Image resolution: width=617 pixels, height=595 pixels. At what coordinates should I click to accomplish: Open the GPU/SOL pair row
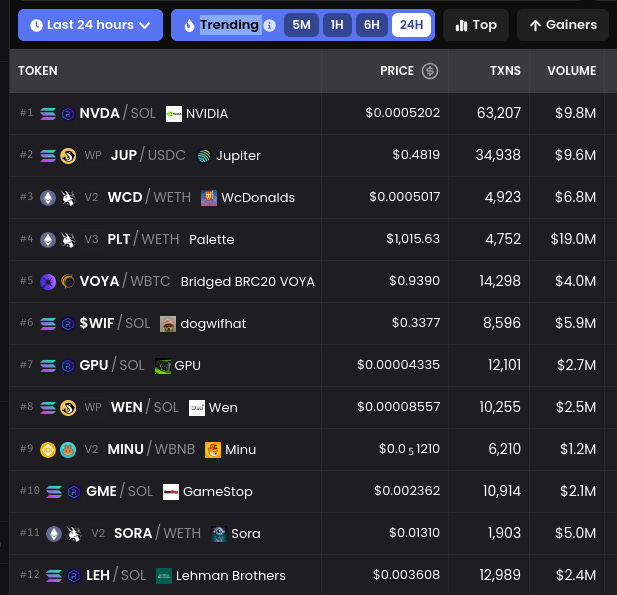tap(313, 366)
